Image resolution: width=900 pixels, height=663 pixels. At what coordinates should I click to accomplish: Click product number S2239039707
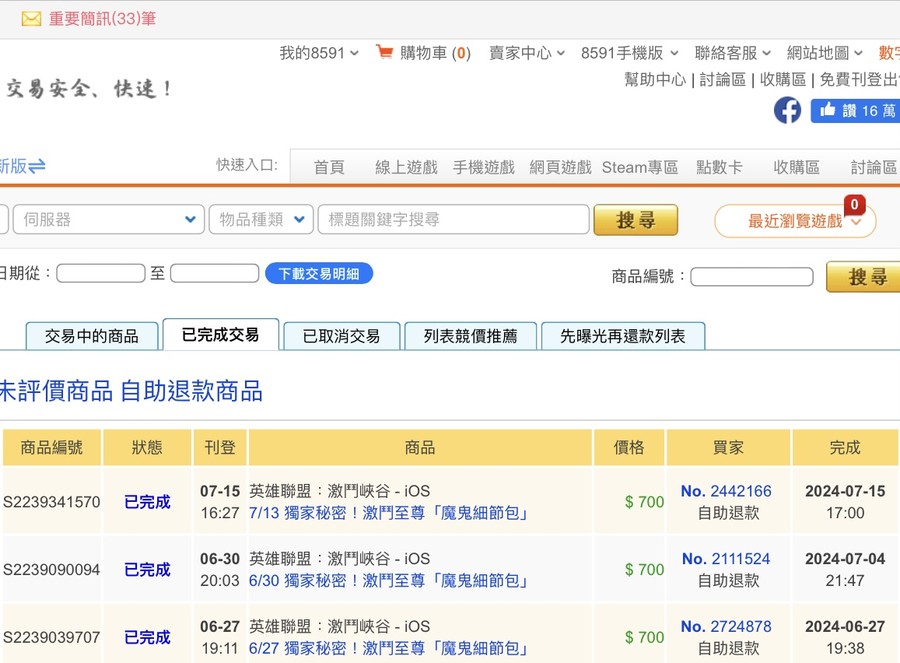(52, 638)
